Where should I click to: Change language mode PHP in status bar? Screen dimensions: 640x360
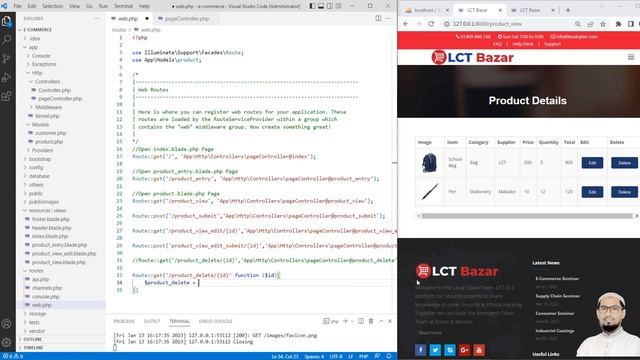(x=363, y=356)
